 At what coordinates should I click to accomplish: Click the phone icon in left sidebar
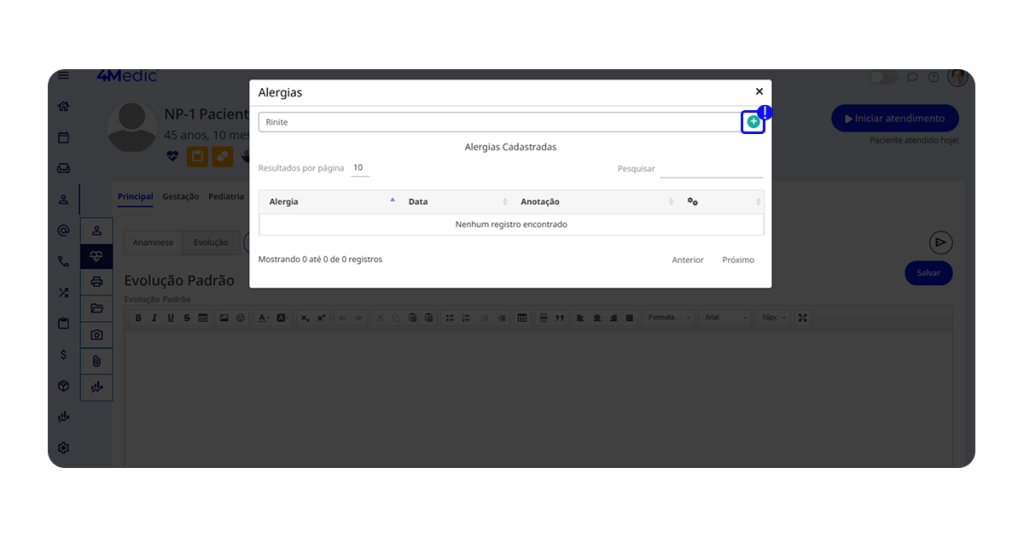[64, 262]
